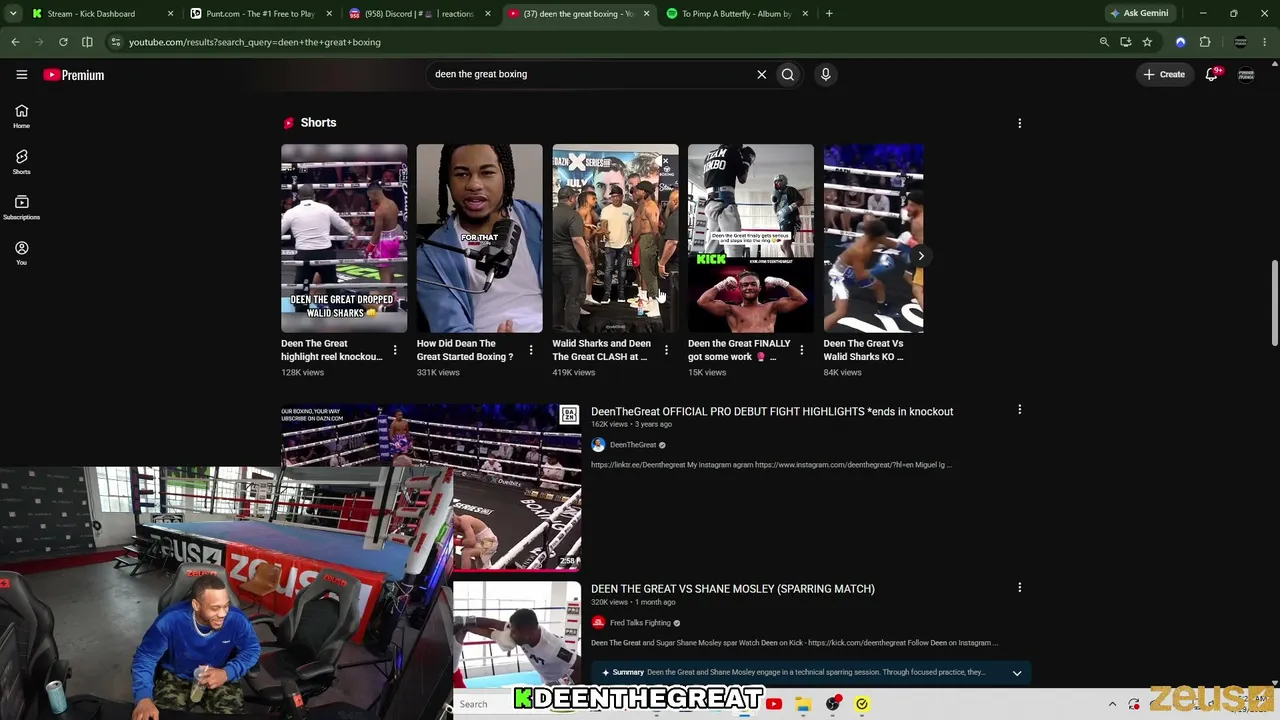Go to YouTube Premium home logo
This screenshot has width=1280, height=720.
click(74, 75)
